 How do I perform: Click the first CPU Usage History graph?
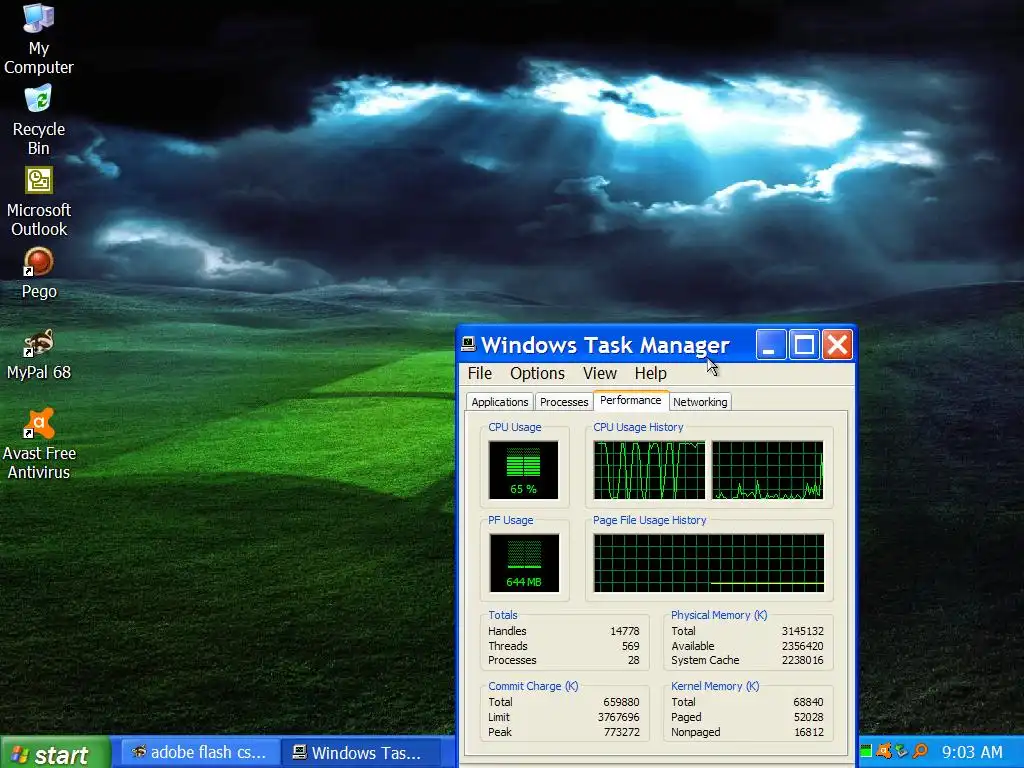point(649,470)
